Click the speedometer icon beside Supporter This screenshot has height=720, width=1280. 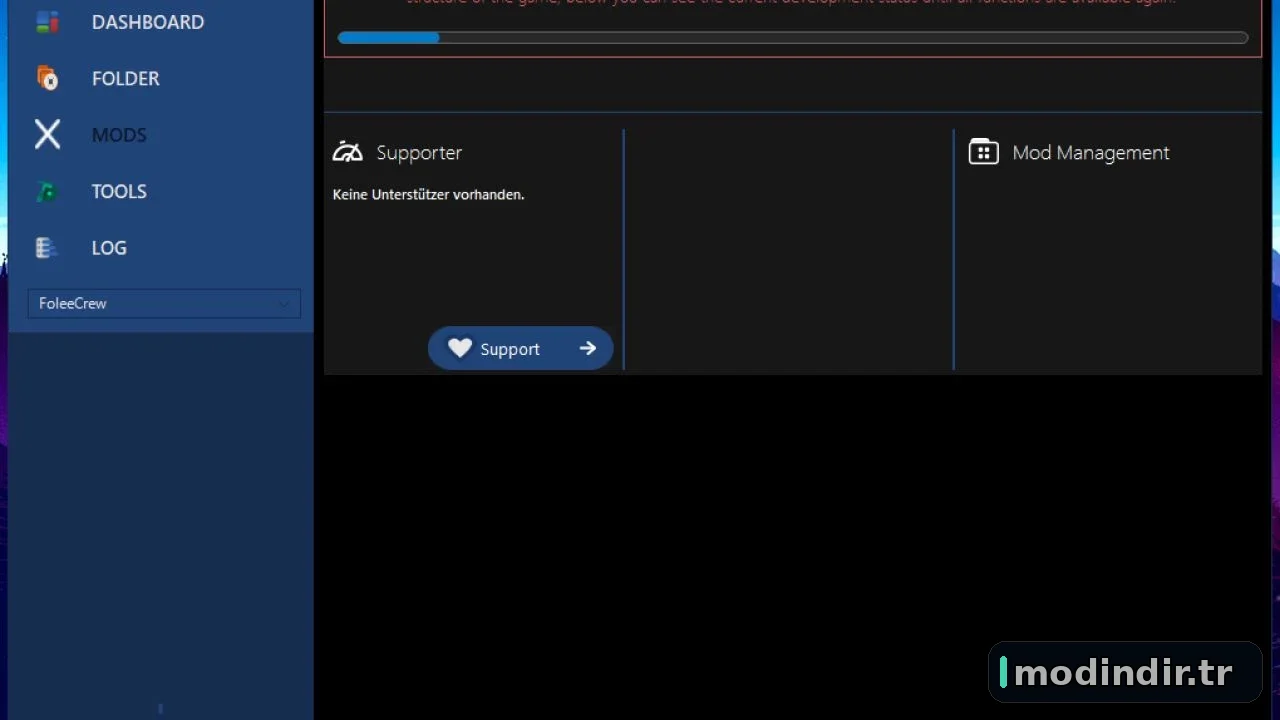348,152
